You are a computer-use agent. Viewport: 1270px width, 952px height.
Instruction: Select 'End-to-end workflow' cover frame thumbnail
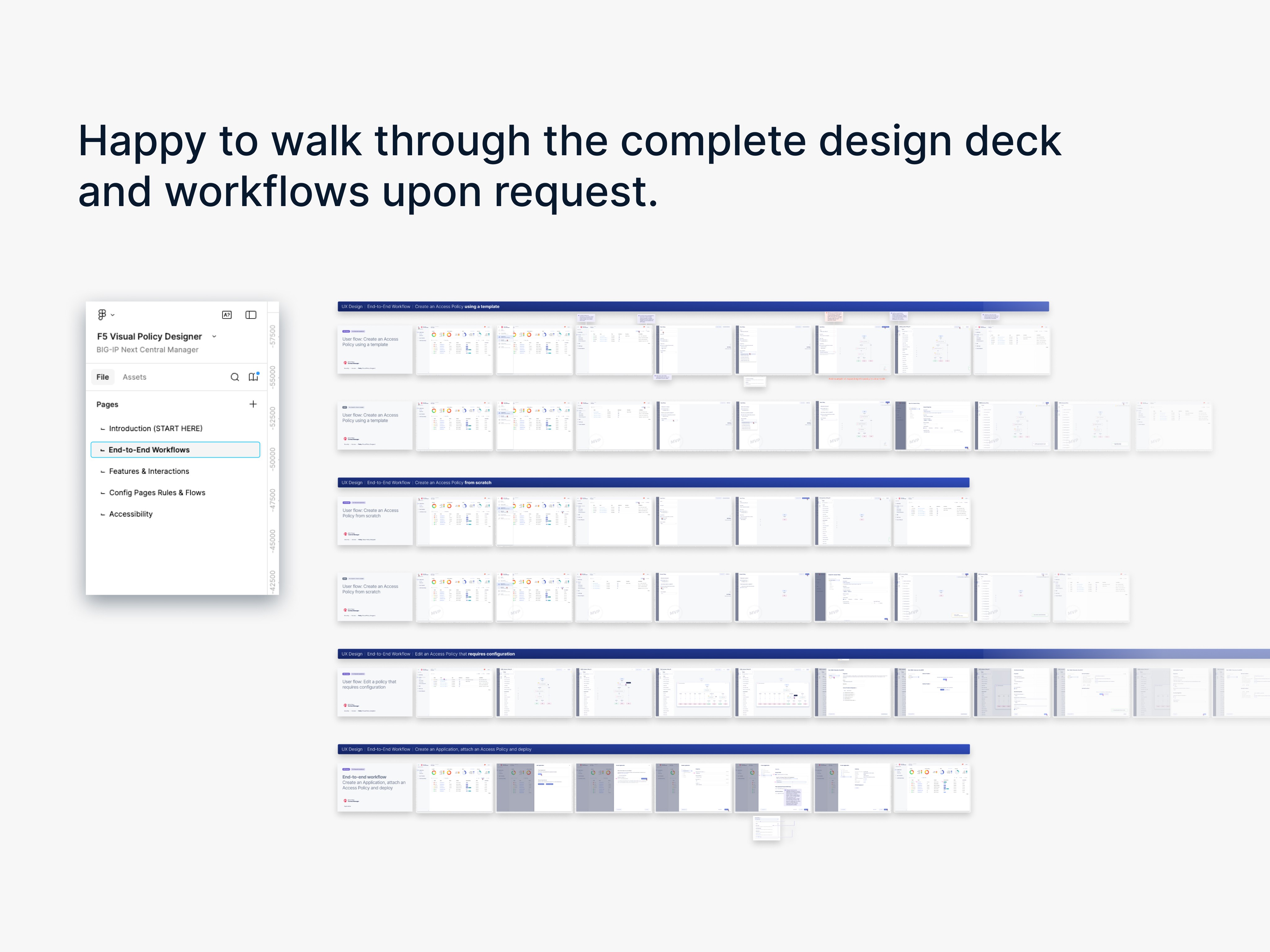[375, 787]
